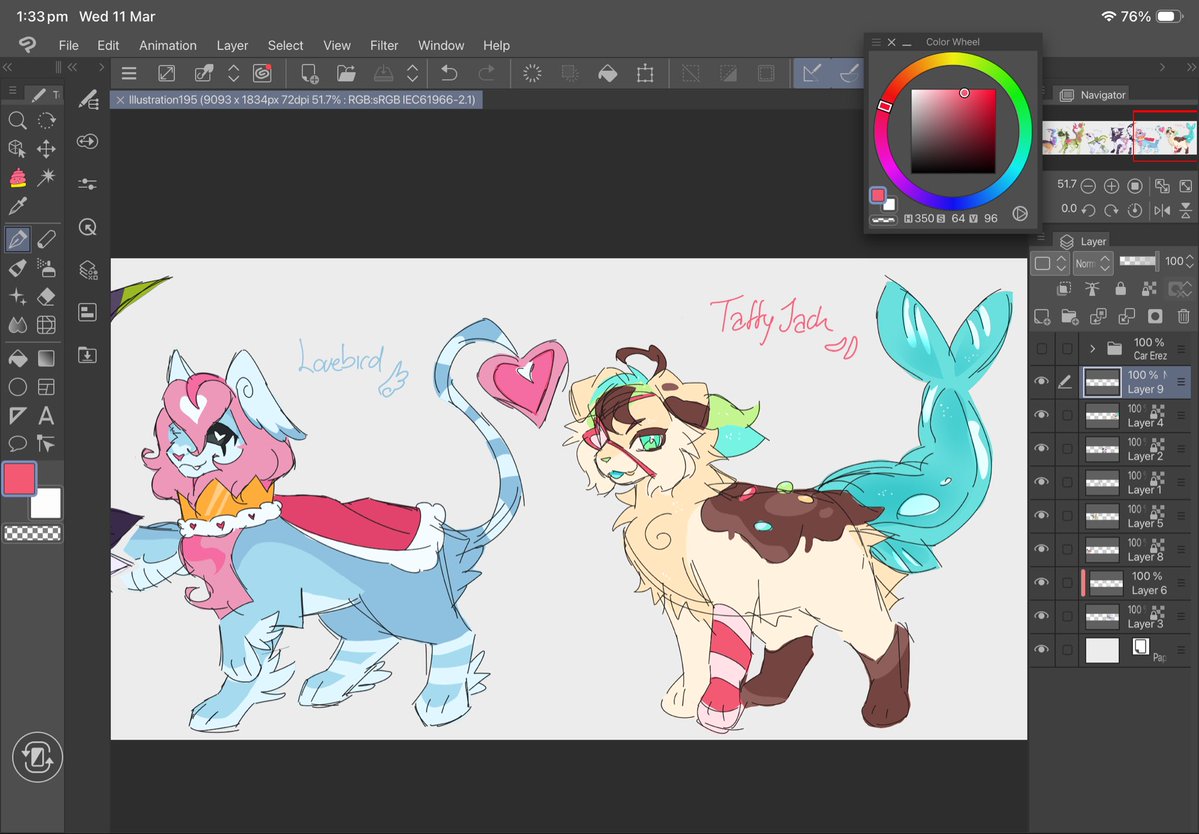Open the Filter menu
The width and height of the screenshot is (1199, 834).
384,45
